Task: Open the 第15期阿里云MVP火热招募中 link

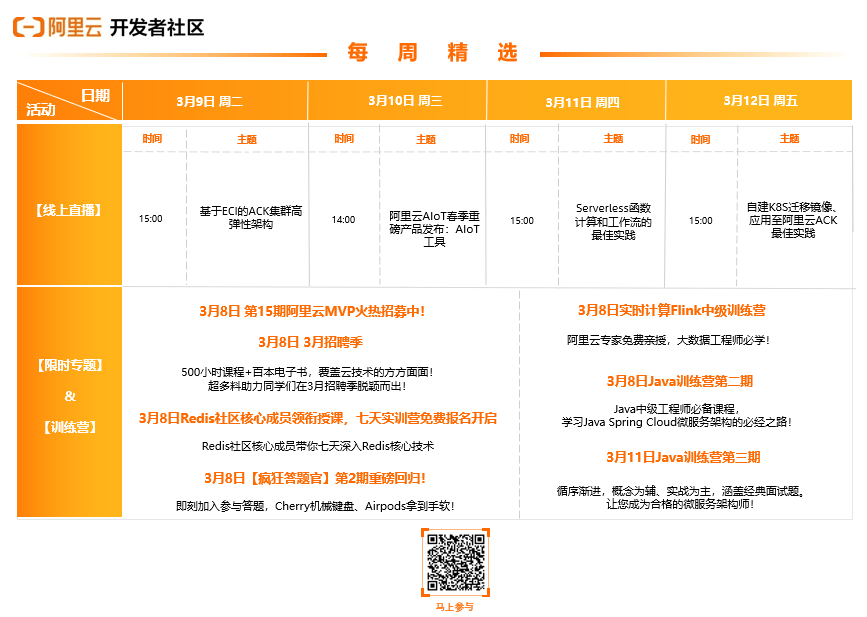Action: (x=312, y=311)
